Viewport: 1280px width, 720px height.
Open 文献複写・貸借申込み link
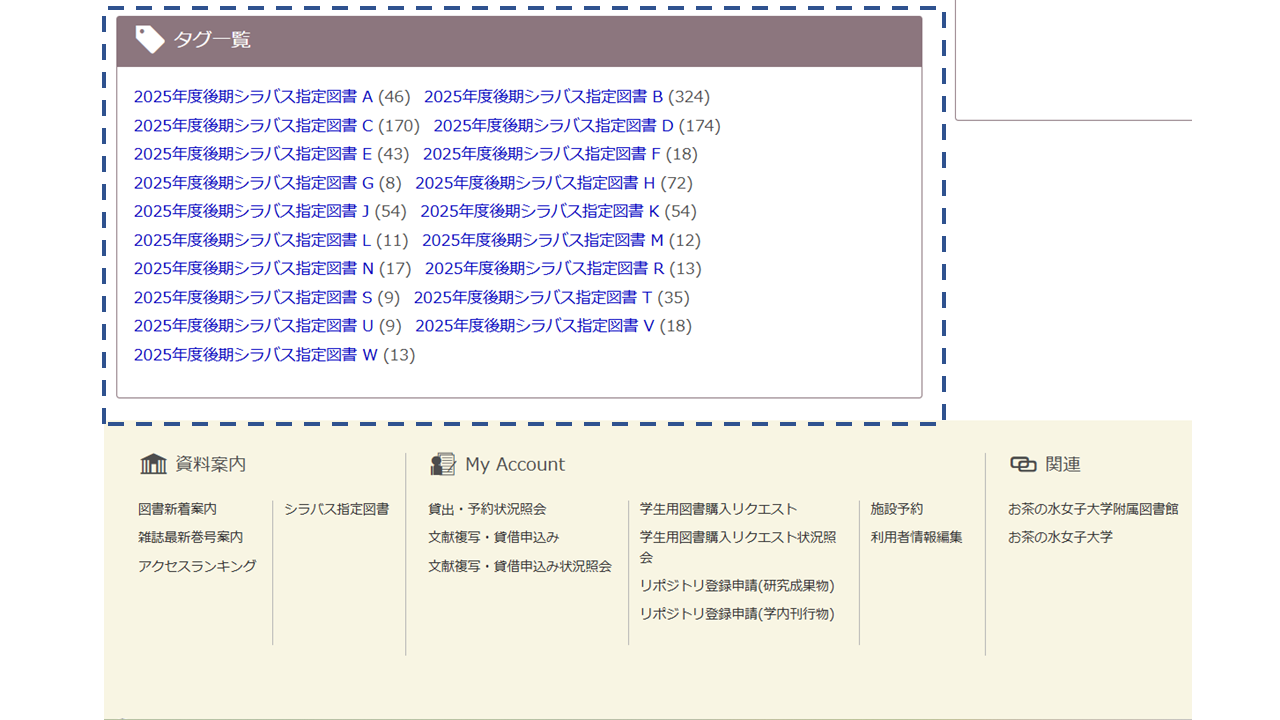494,537
